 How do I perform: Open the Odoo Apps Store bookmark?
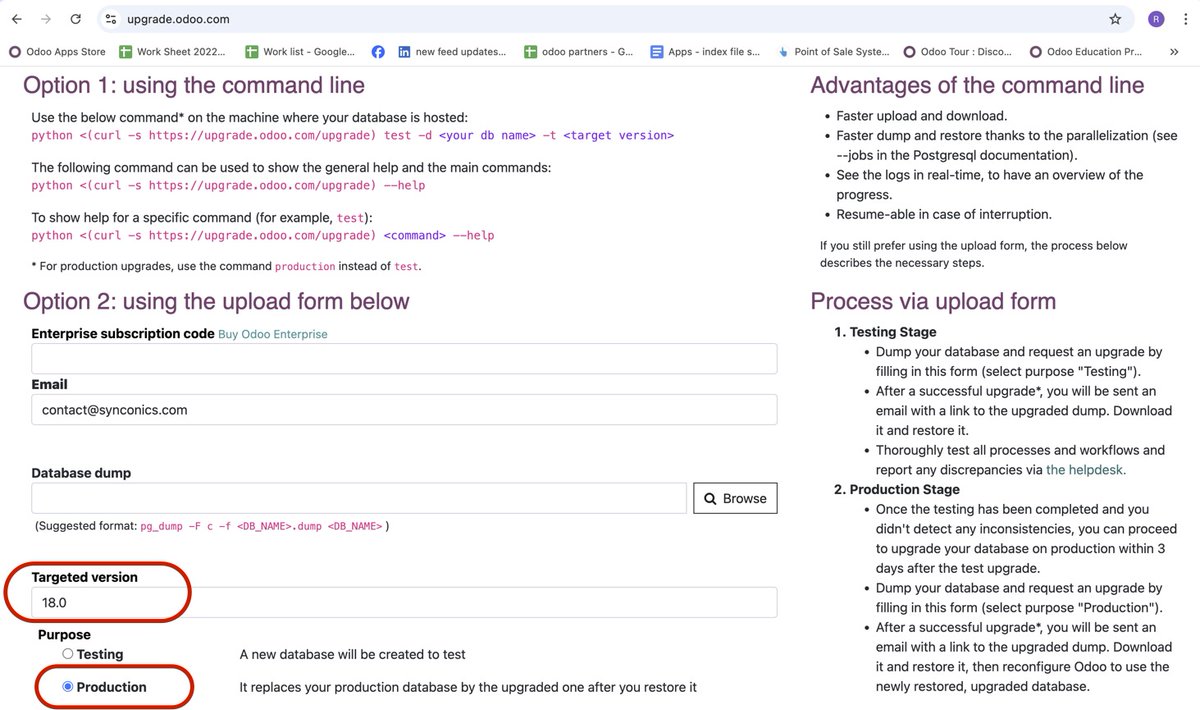pyautogui.click(x=57, y=52)
